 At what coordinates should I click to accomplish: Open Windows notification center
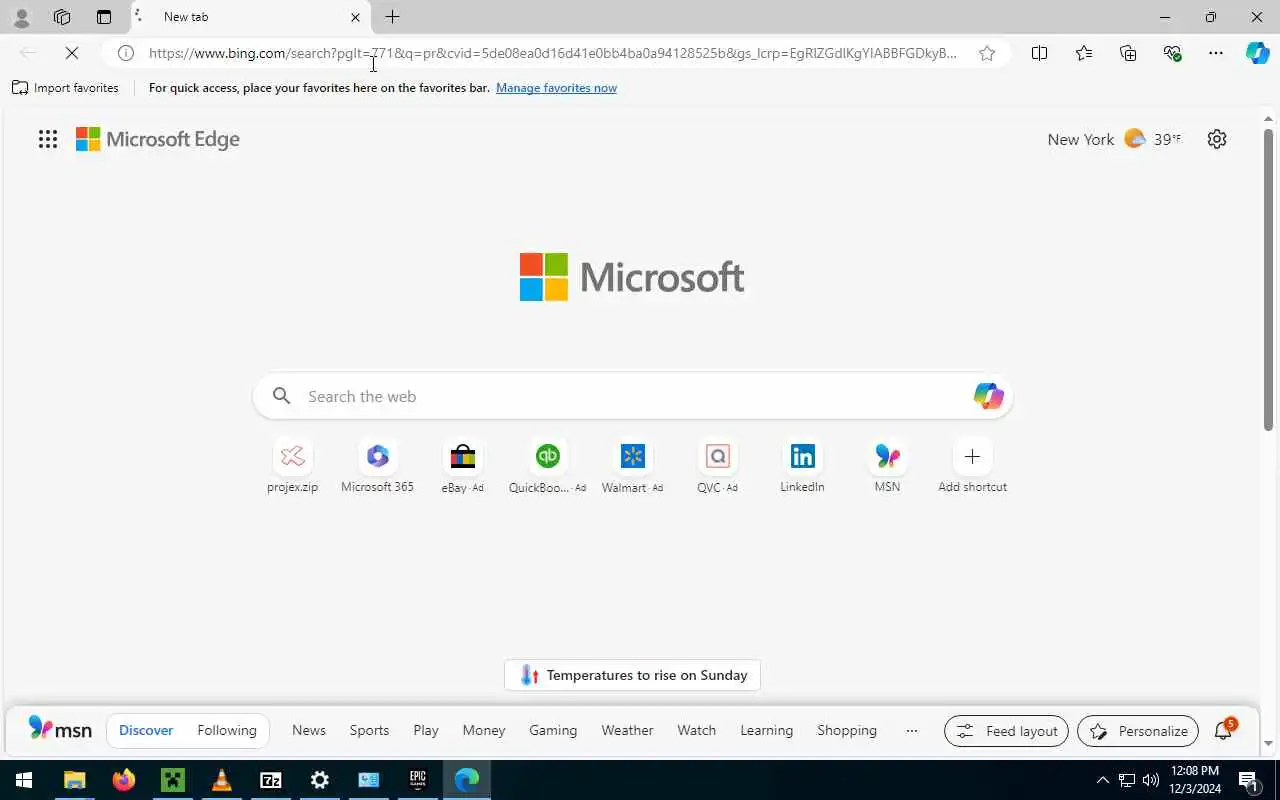(x=1248, y=780)
